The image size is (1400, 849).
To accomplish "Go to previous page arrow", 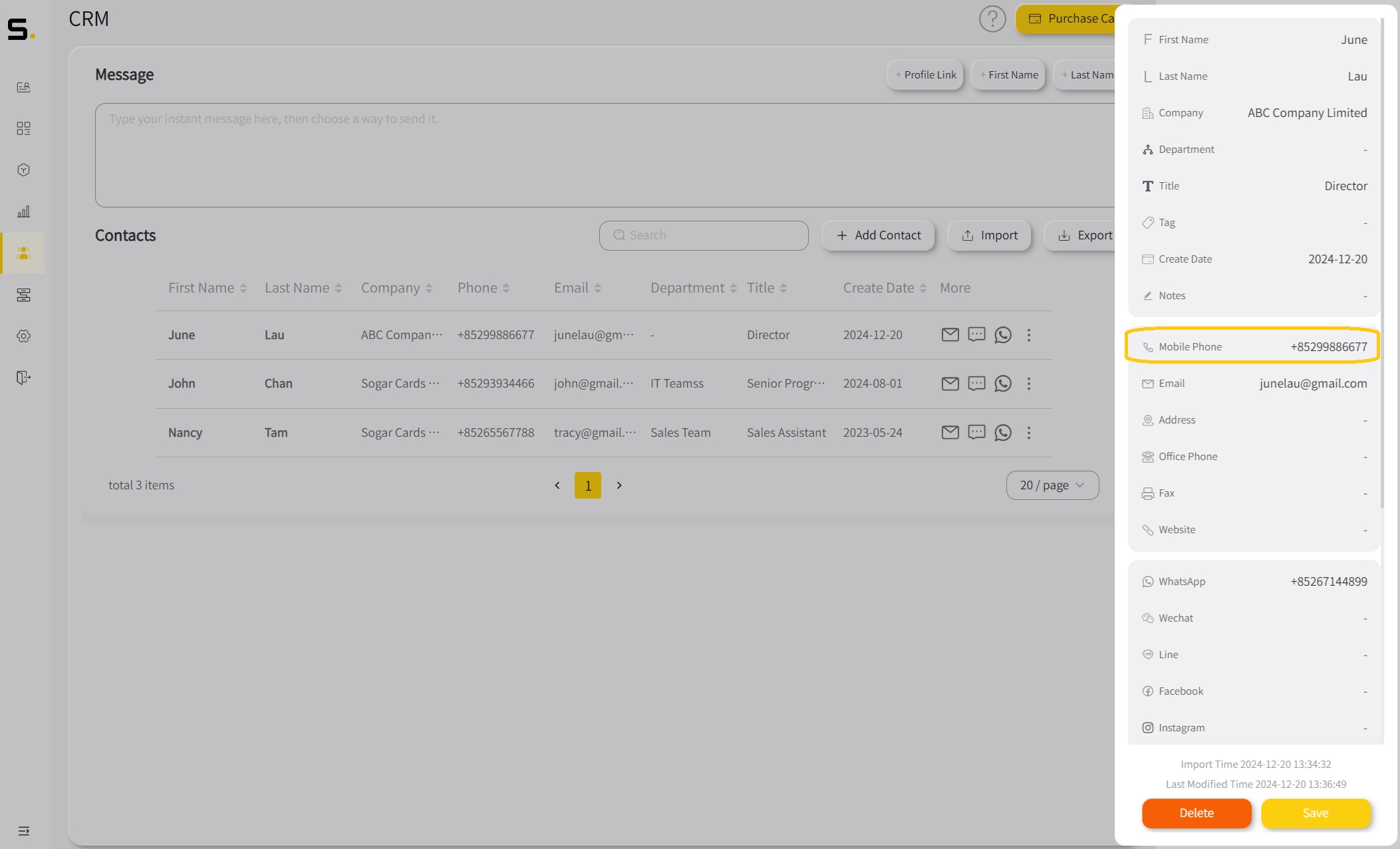I will point(557,485).
